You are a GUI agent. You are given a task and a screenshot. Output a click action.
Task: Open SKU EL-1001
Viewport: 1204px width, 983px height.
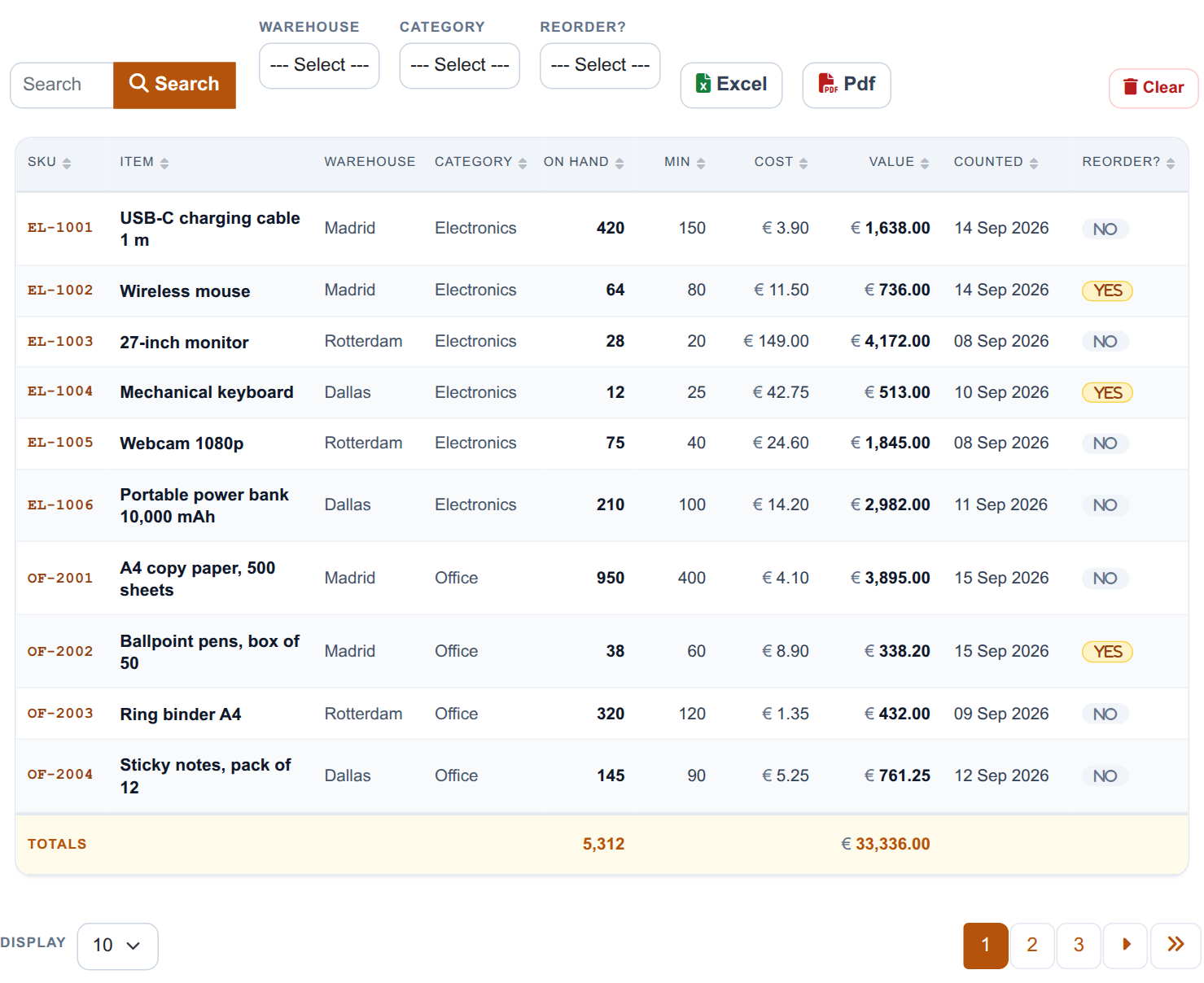click(x=60, y=228)
